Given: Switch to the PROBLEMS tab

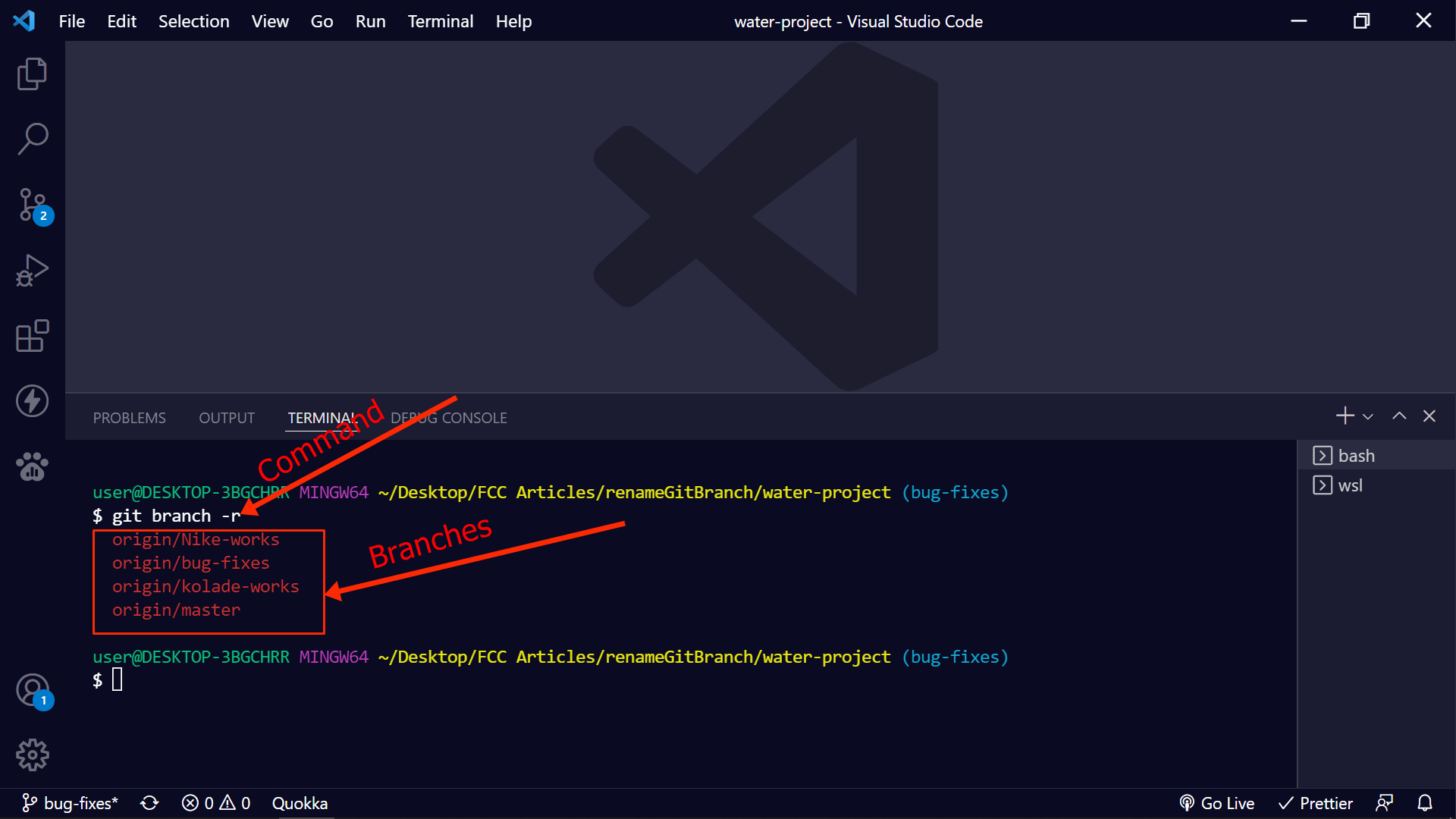Looking at the screenshot, I should (129, 418).
